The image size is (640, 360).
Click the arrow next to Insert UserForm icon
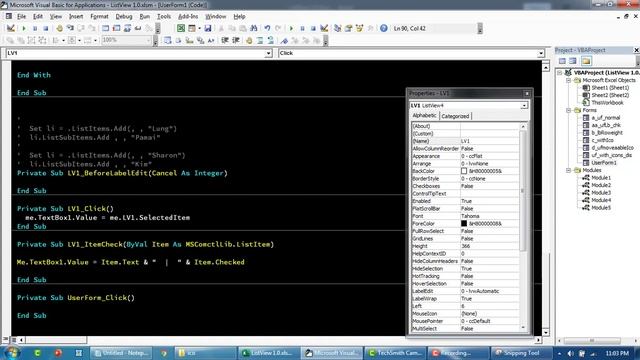(x=199, y=28)
